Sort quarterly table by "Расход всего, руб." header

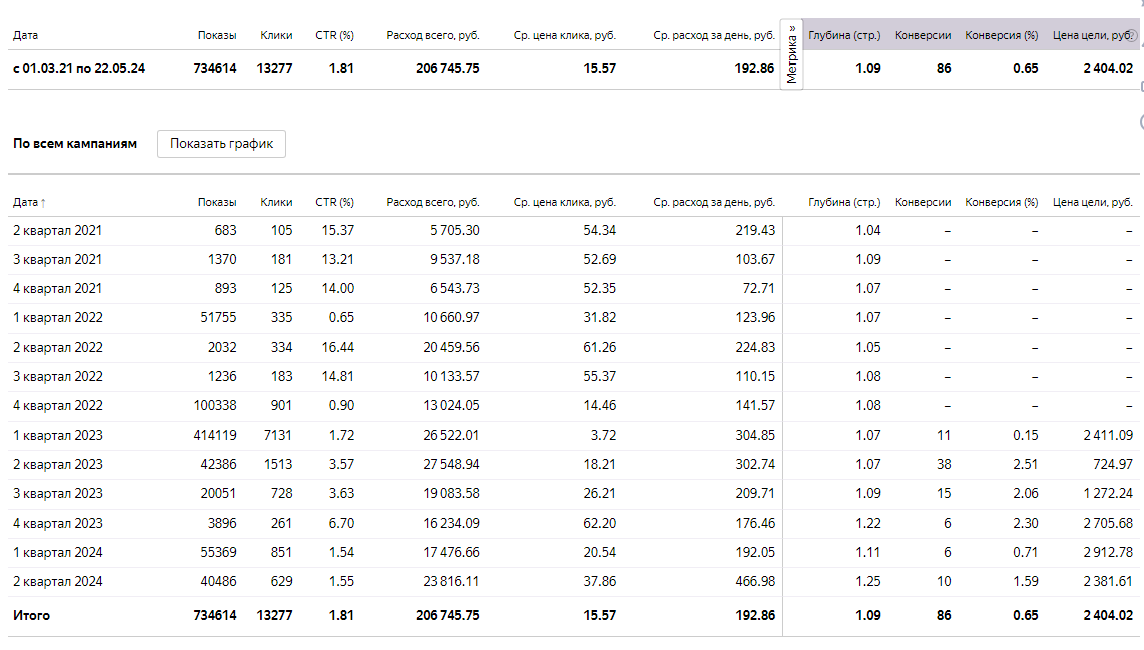[x=433, y=202]
